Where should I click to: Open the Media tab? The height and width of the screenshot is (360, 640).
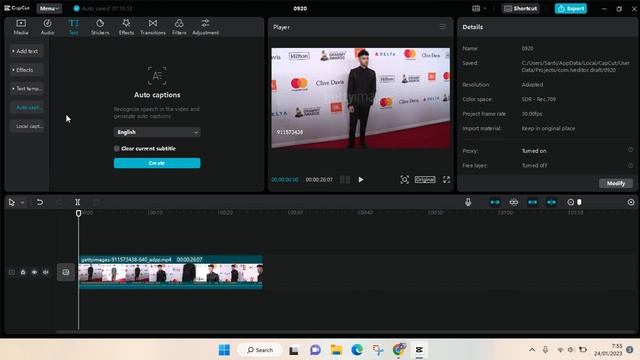click(21, 27)
